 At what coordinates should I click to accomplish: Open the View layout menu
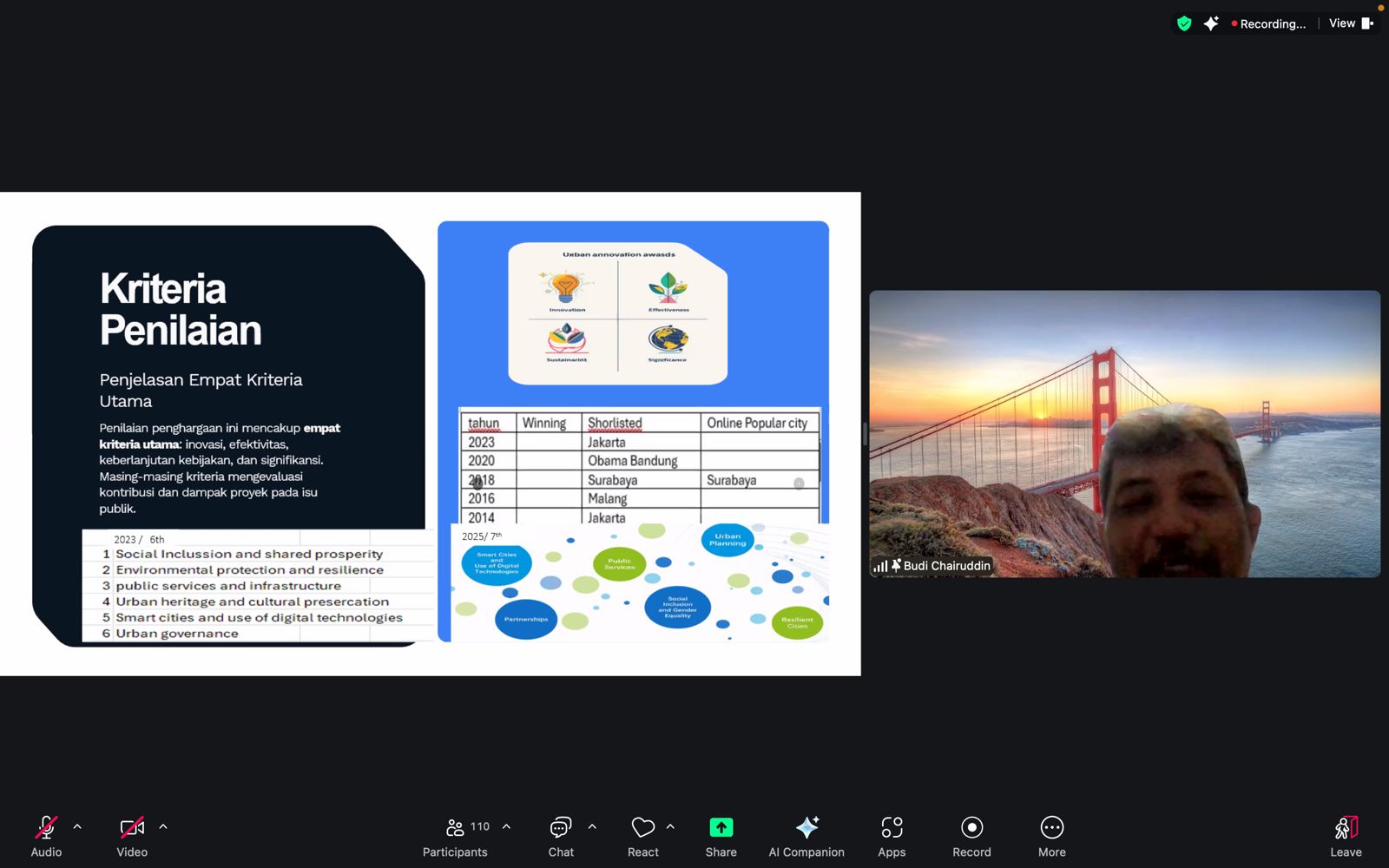tap(1350, 23)
